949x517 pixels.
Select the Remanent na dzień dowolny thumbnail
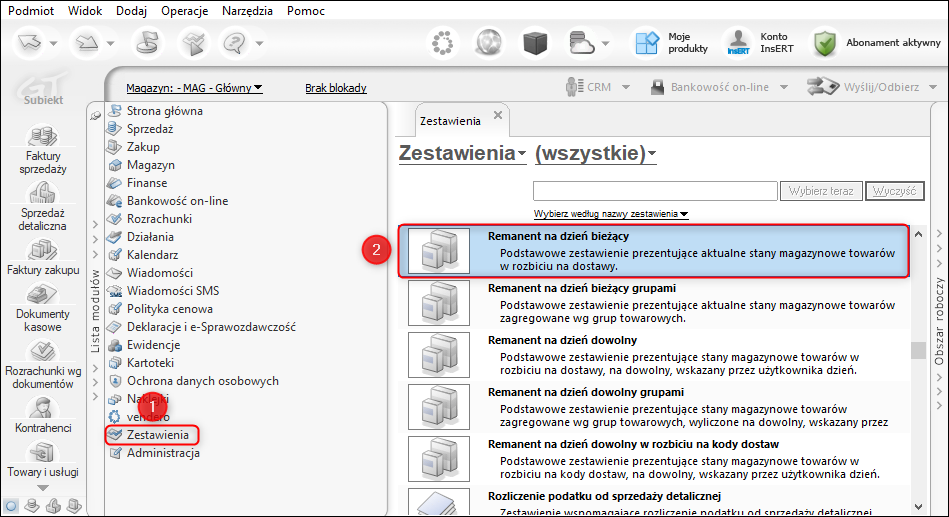[439, 355]
